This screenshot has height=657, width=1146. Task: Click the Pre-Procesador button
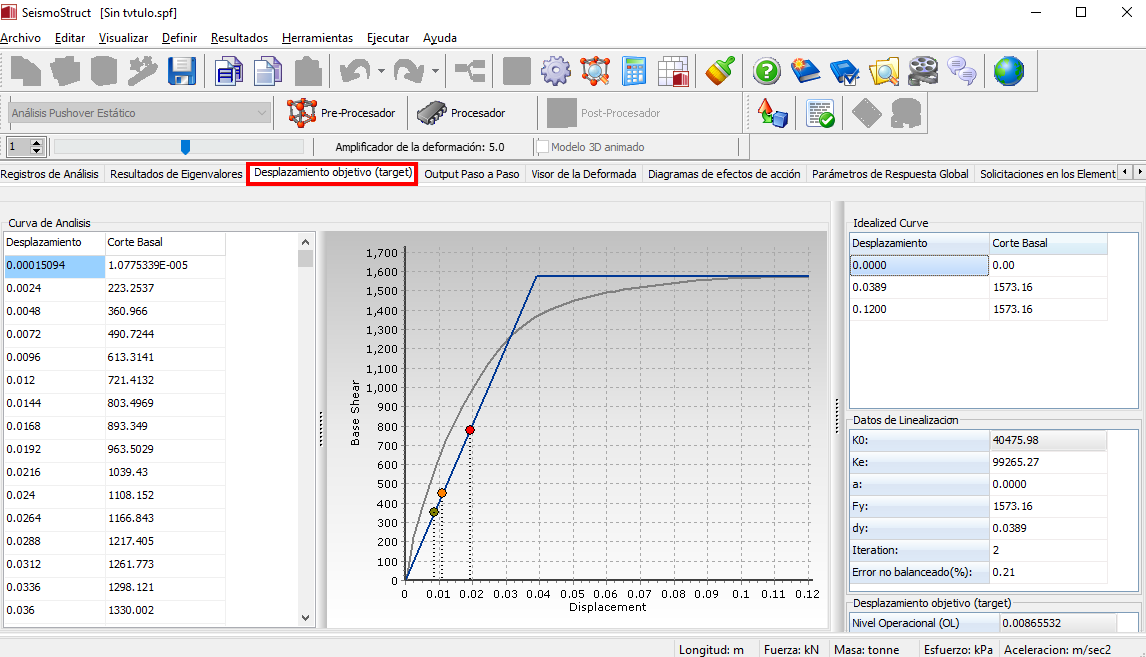point(341,113)
